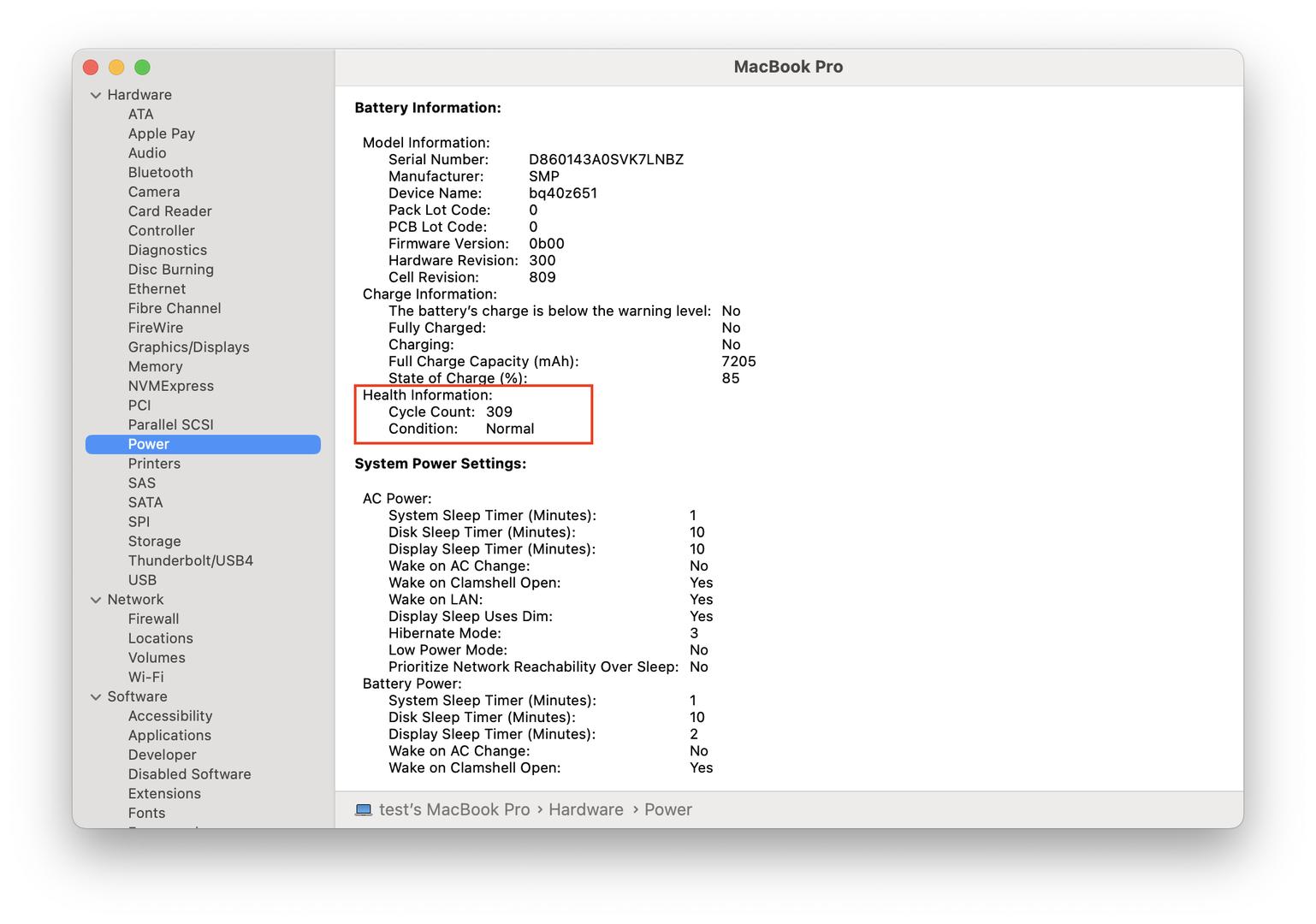Collapse the Software section chevron
1316x924 pixels.
coord(96,697)
